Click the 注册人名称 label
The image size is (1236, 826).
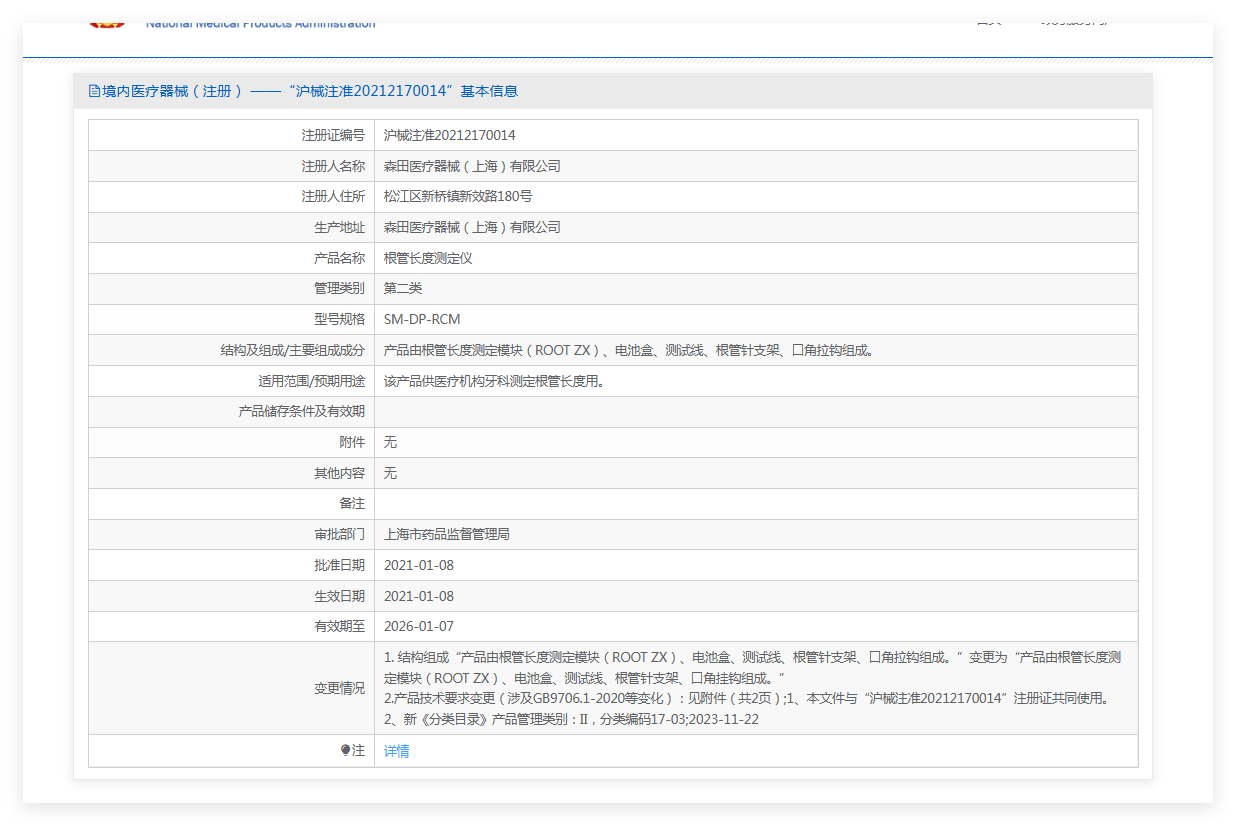333,166
